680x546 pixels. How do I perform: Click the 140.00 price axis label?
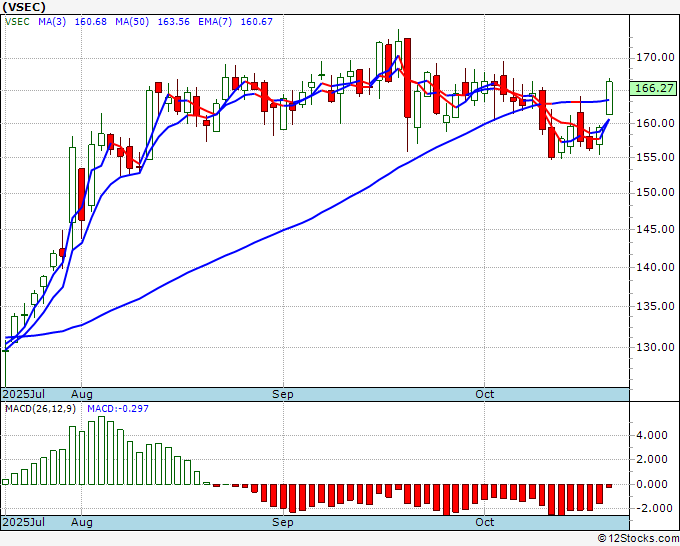pos(655,267)
